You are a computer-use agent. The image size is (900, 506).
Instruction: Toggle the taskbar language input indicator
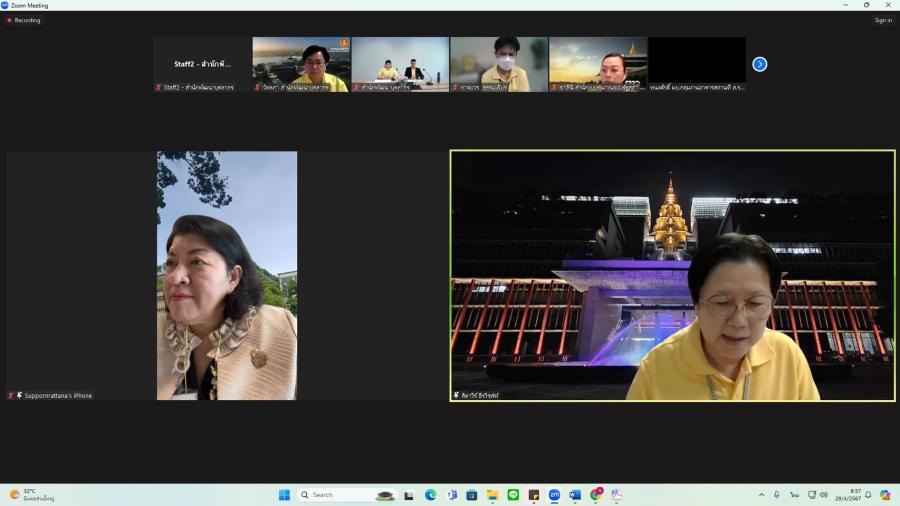point(794,495)
